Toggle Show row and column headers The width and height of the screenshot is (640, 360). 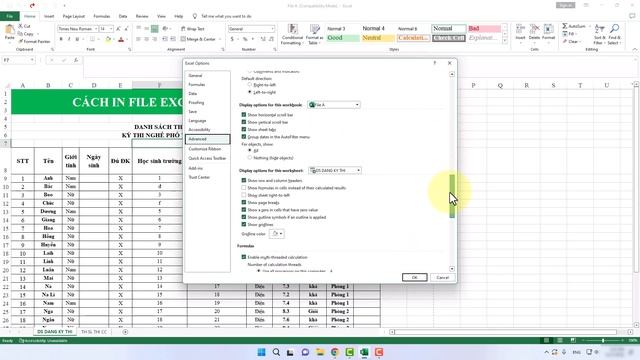244,180
